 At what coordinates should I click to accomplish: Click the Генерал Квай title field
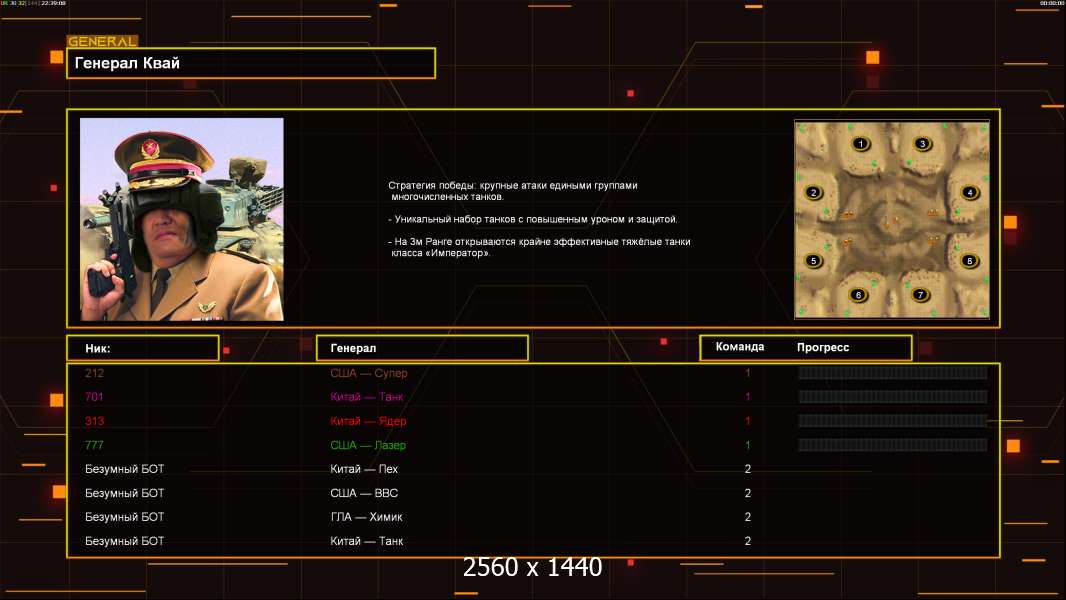click(x=250, y=63)
